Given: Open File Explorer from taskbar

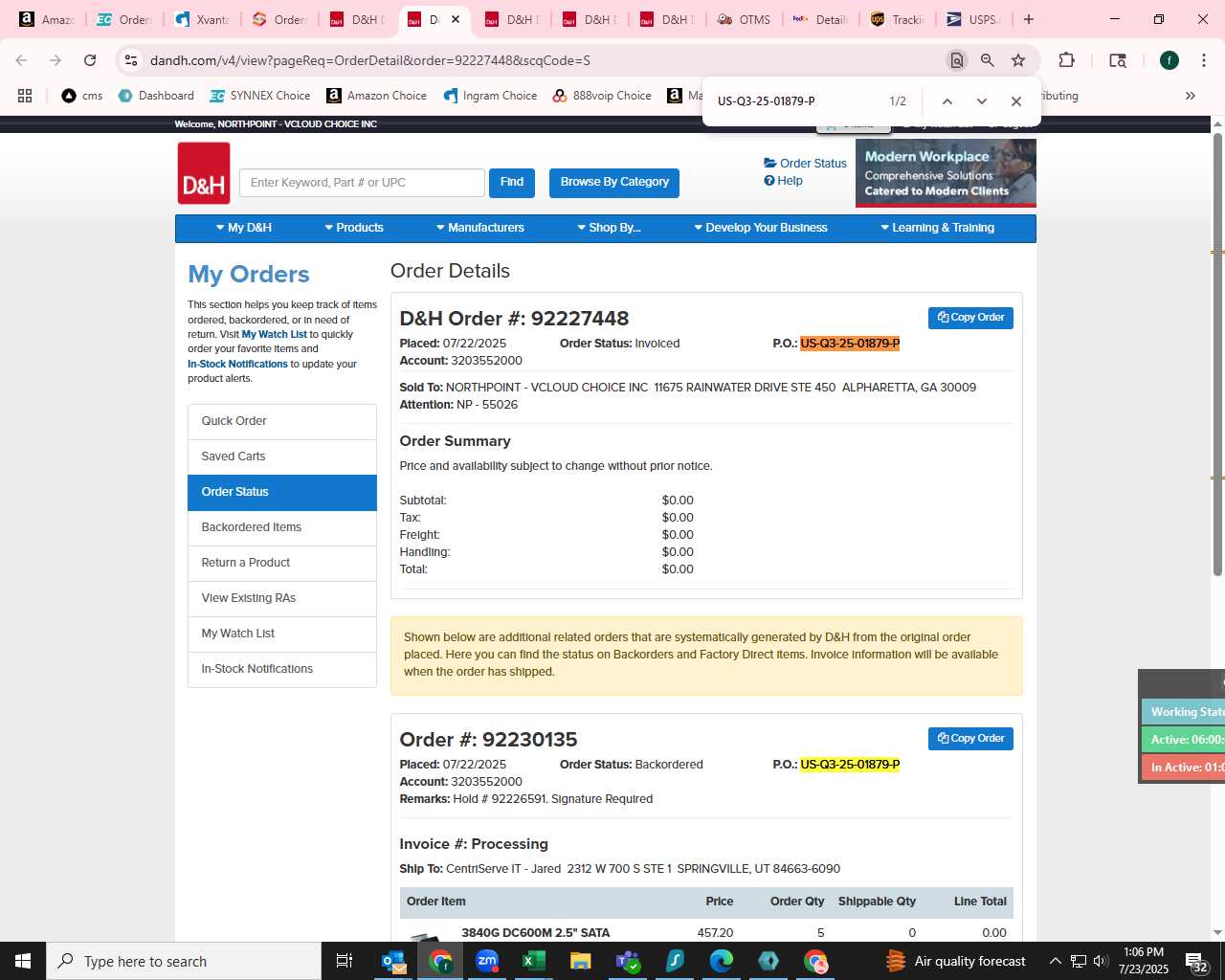Looking at the screenshot, I should pos(581,961).
